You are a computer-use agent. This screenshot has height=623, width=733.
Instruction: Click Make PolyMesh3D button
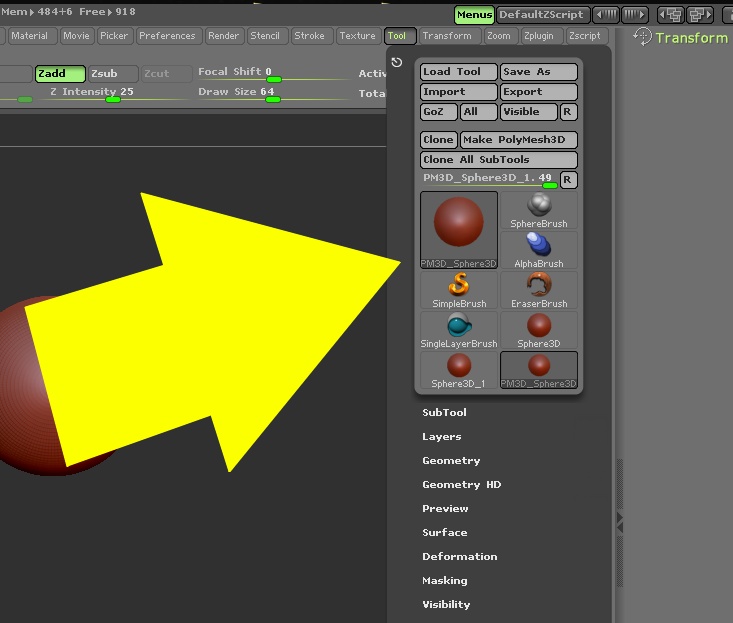coord(519,140)
